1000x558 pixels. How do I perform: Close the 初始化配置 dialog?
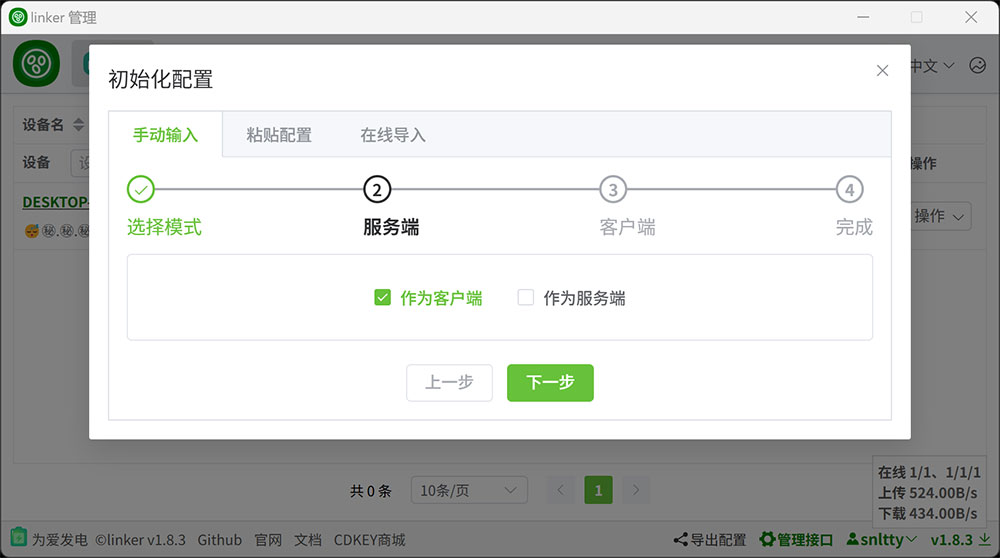pyautogui.click(x=882, y=70)
